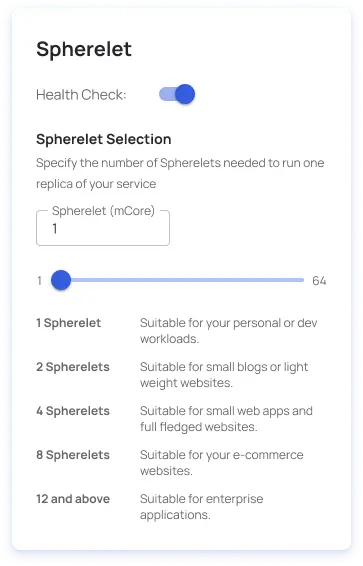Screen dimensions: 363x566
Task: Select the 2 Spherelets row label
Action: pos(73,367)
